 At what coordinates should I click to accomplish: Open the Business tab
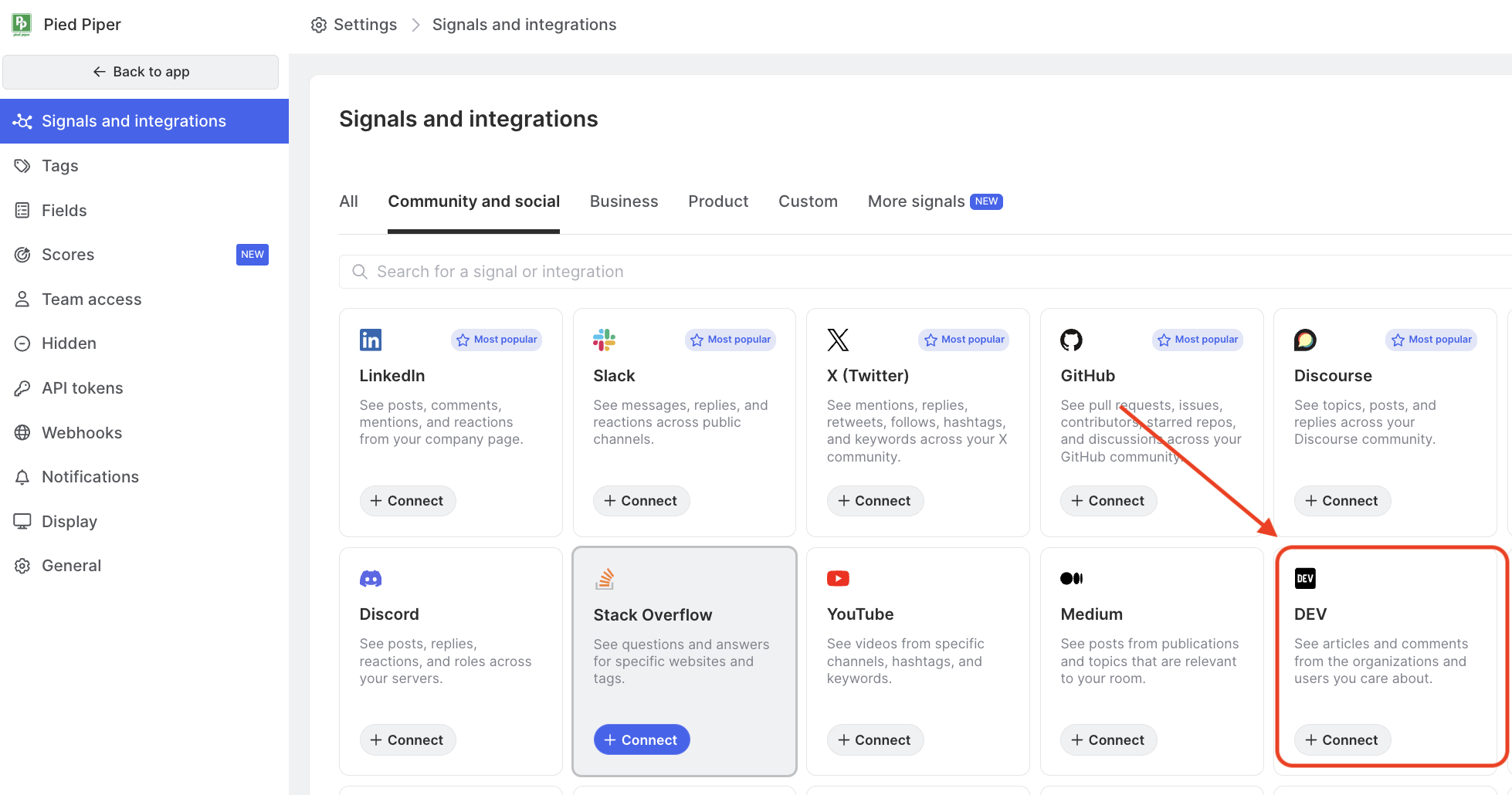coord(624,201)
